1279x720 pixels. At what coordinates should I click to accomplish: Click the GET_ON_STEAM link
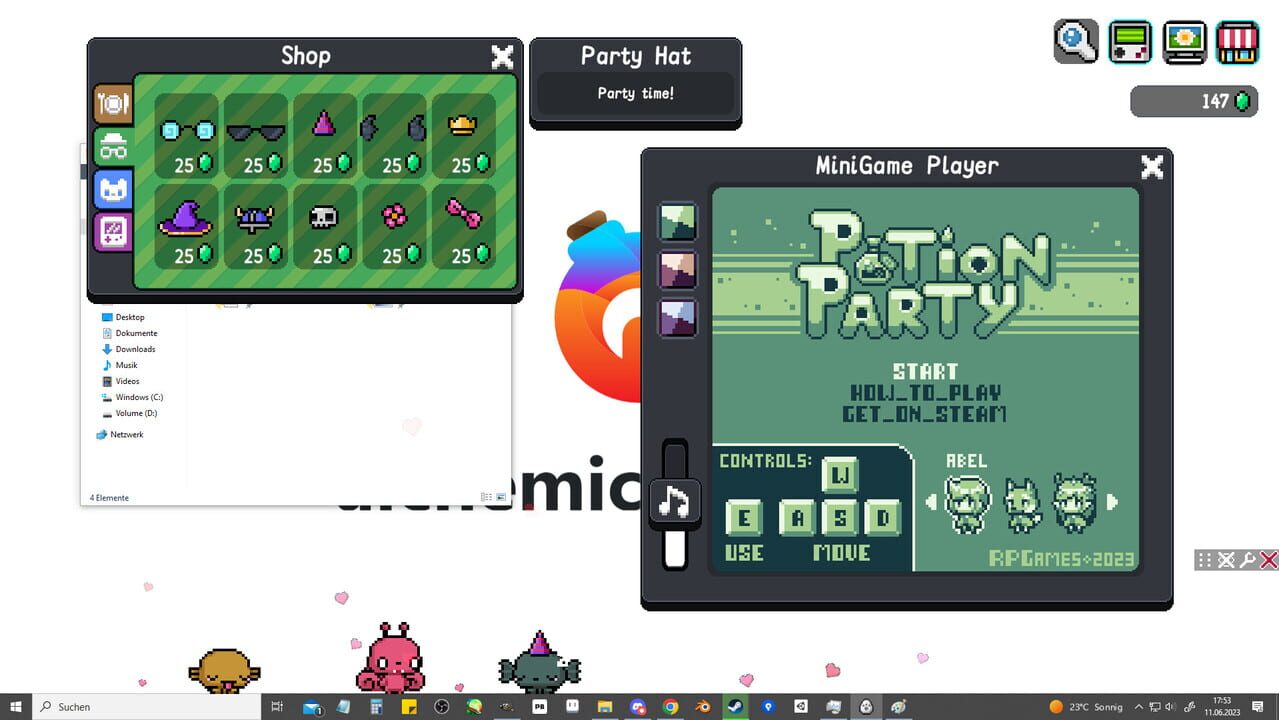click(x=926, y=414)
